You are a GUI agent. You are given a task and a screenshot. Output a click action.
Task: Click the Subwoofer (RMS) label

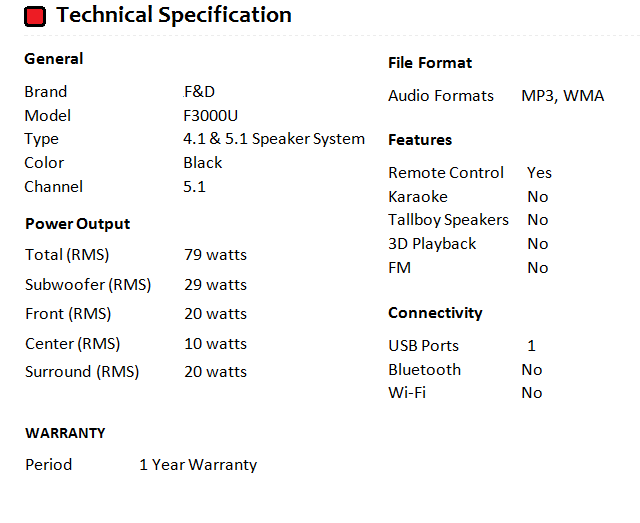pos(88,285)
